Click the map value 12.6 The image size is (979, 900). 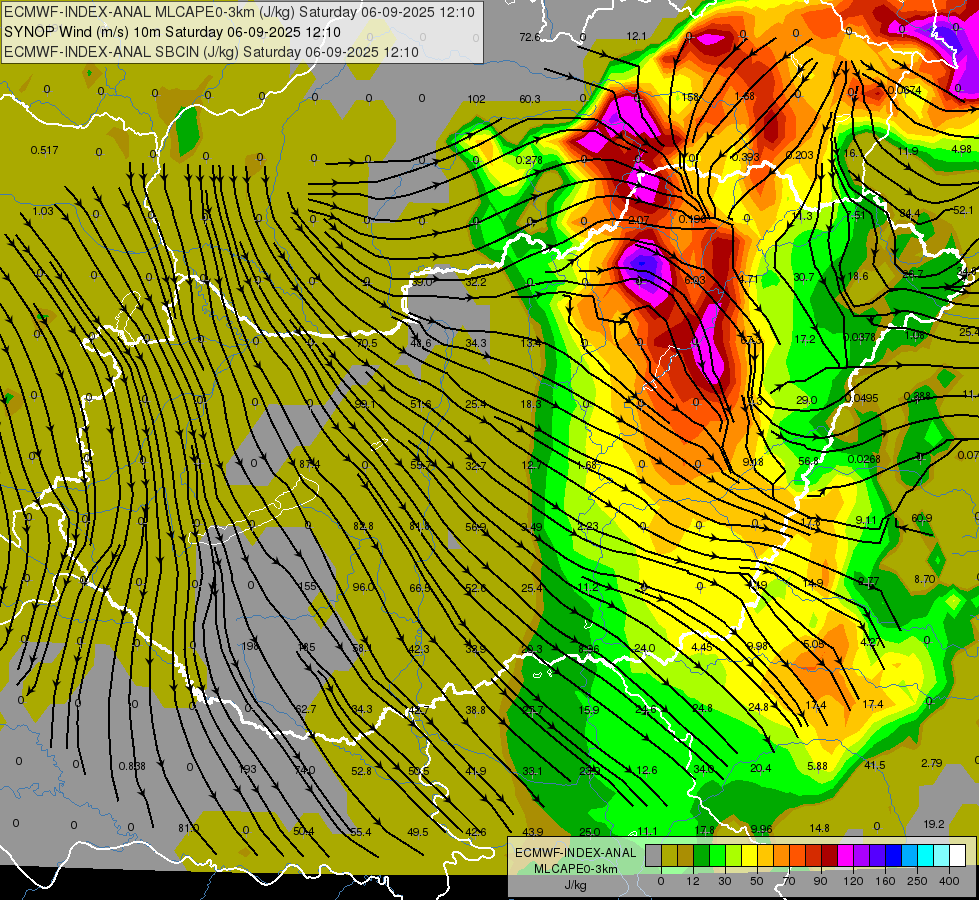(x=647, y=770)
